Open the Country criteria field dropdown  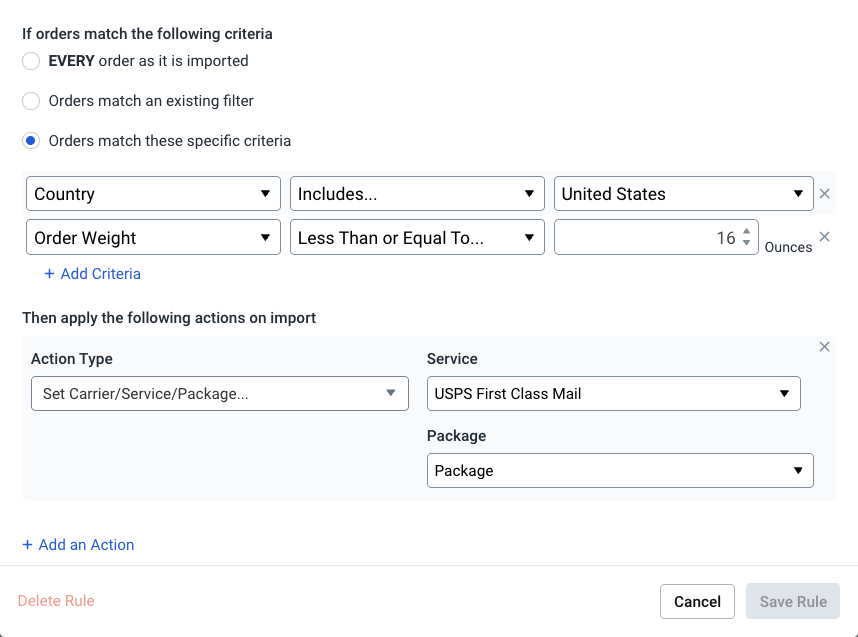point(153,194)
